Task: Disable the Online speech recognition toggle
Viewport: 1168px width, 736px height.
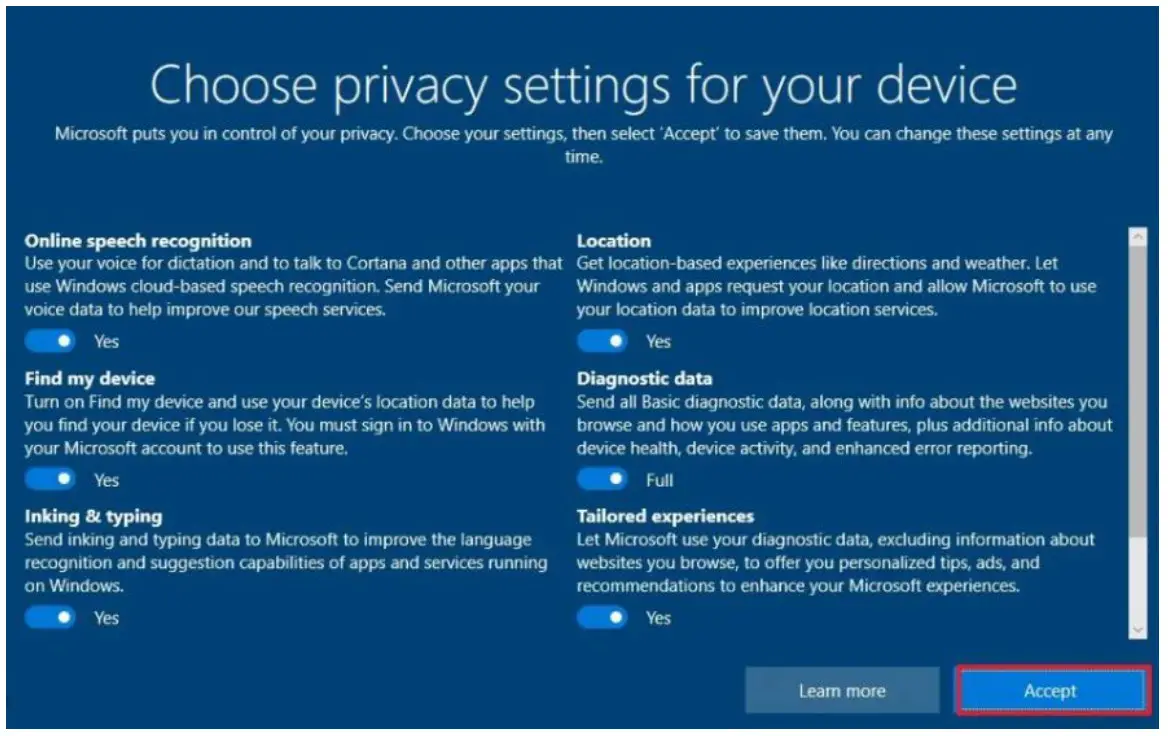Action: (x=51, y=341)
